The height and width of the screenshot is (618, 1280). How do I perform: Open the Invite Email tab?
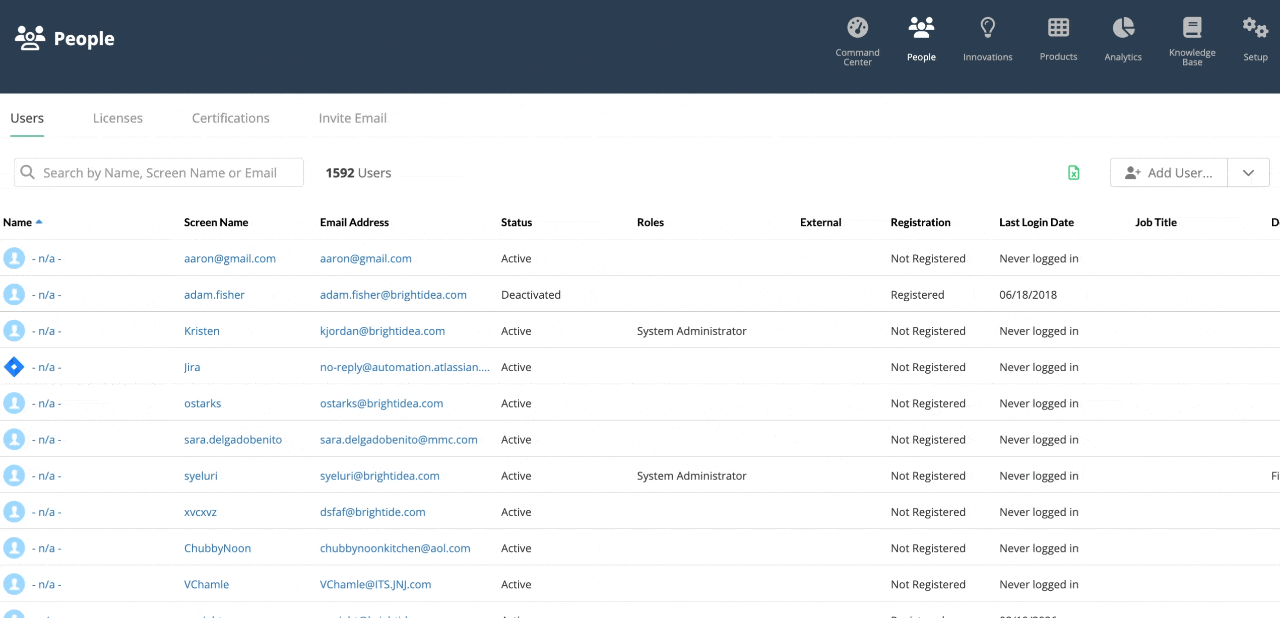coord(353,118)
